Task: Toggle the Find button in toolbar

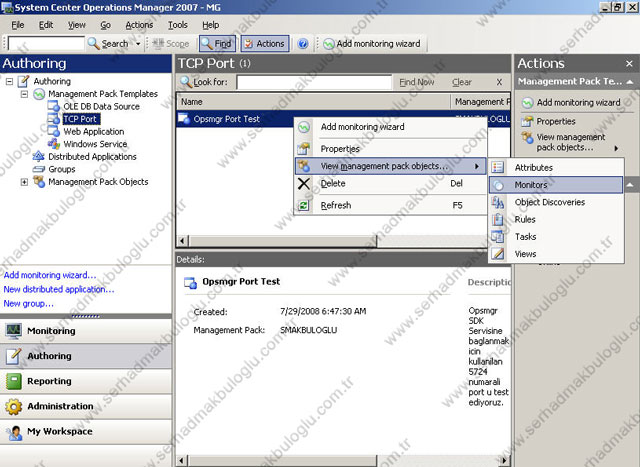Action: click(x=218, y=44)
